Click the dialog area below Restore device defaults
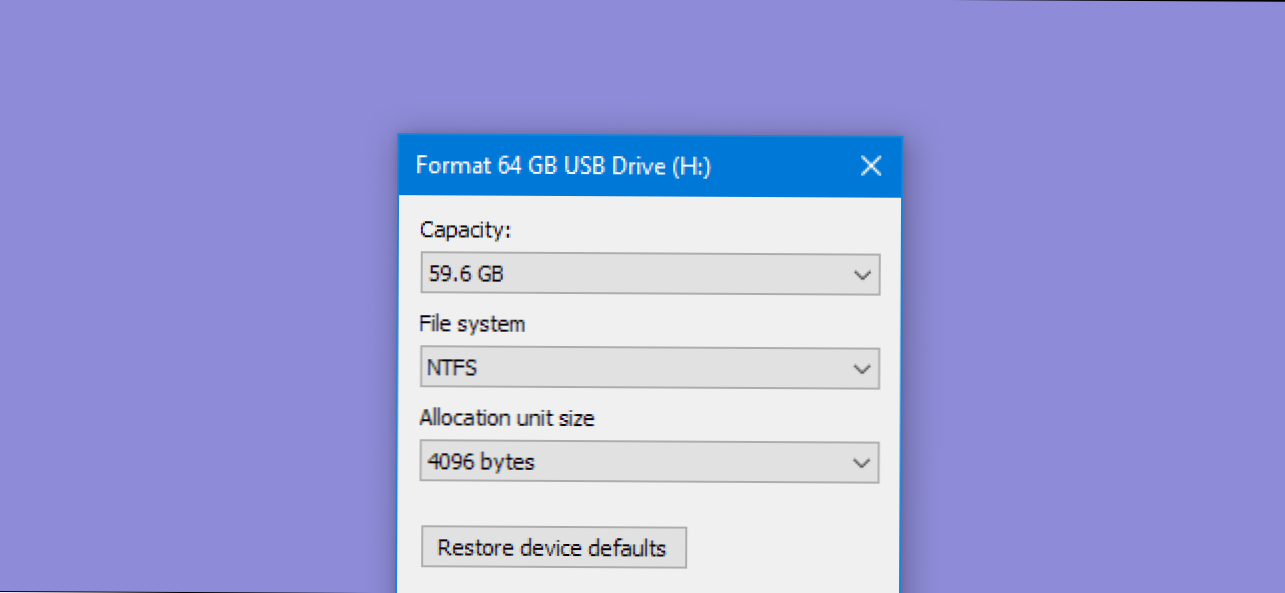The image size is (1285, 593). pyautogui.click(x=552, y=581)
